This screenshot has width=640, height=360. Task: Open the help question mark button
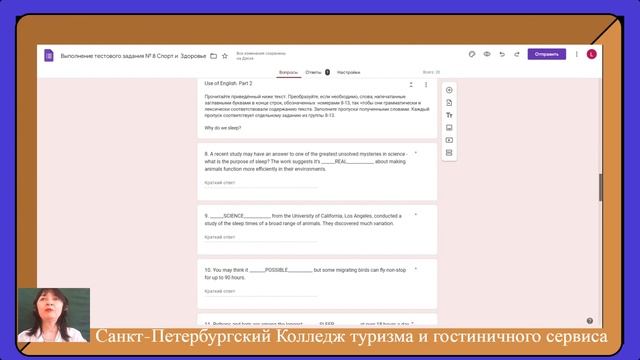[590, 321]
